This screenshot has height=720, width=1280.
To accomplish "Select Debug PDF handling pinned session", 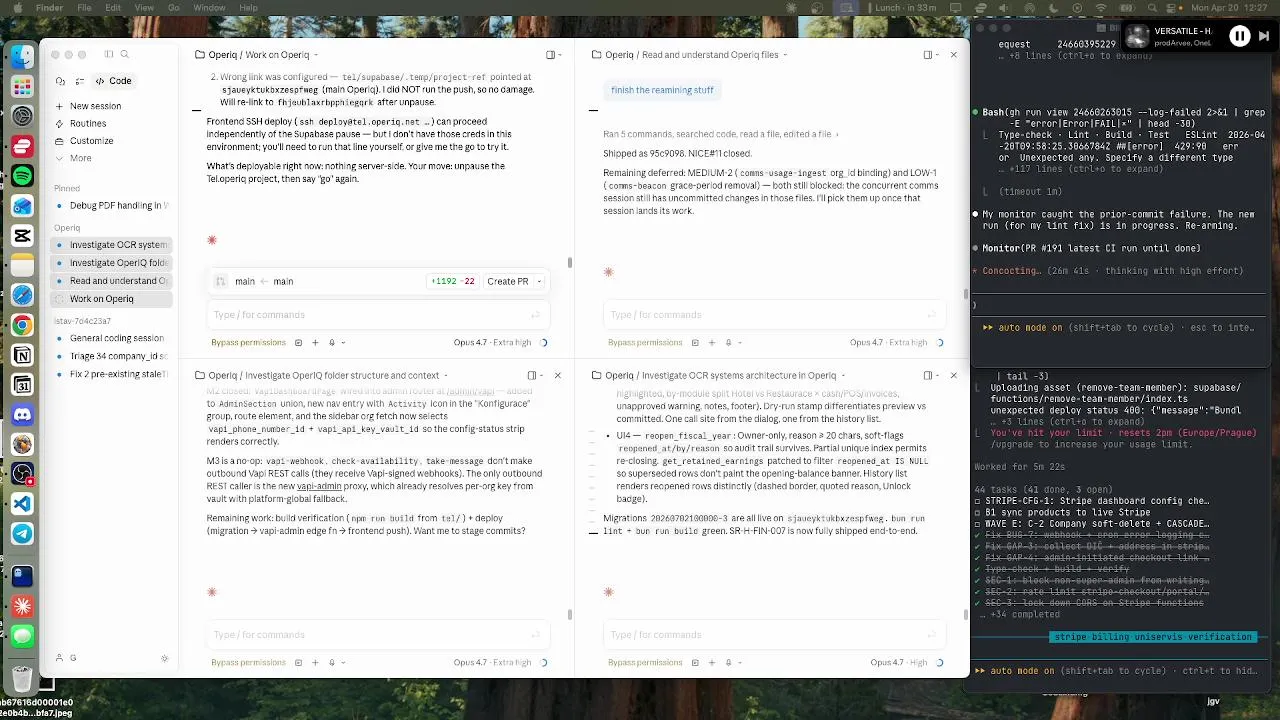I will coord(113,205).
